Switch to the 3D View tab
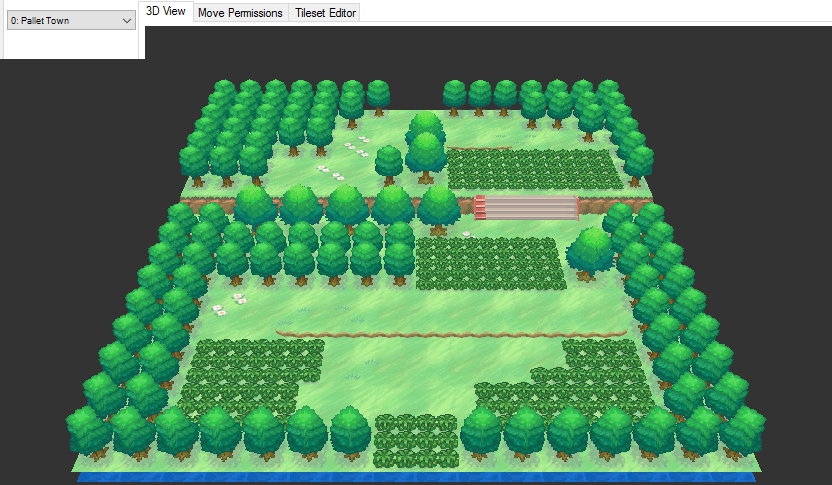832x485 pixels. click(166, 11)
